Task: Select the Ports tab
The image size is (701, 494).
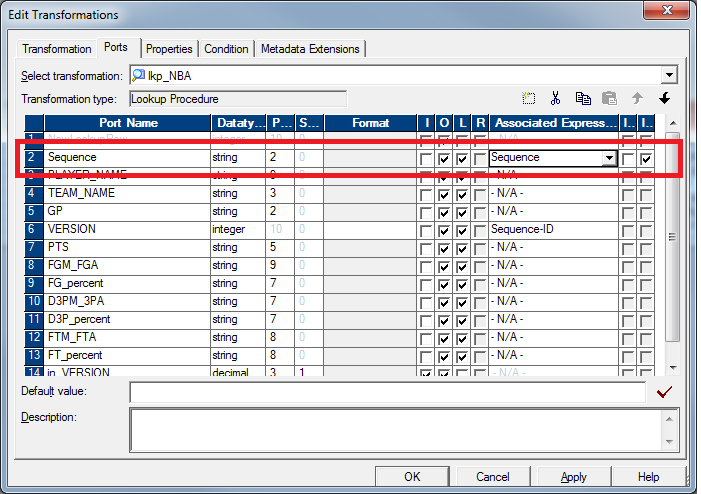Action: pyautogui.click(x=116, y=47)
